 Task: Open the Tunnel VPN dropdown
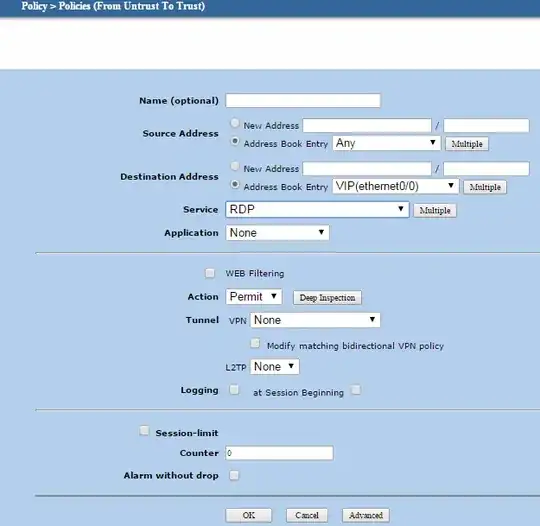[315, 320]
